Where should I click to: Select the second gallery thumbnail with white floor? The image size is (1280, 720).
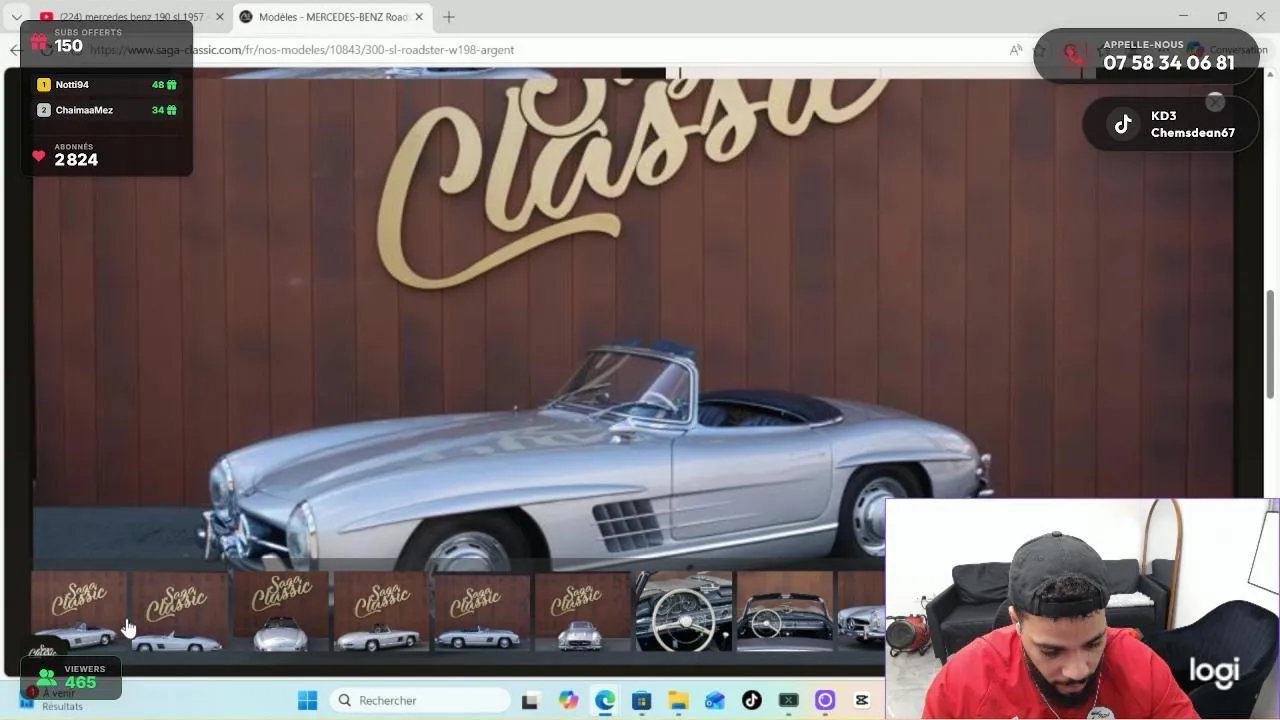[x=180, y=611]
